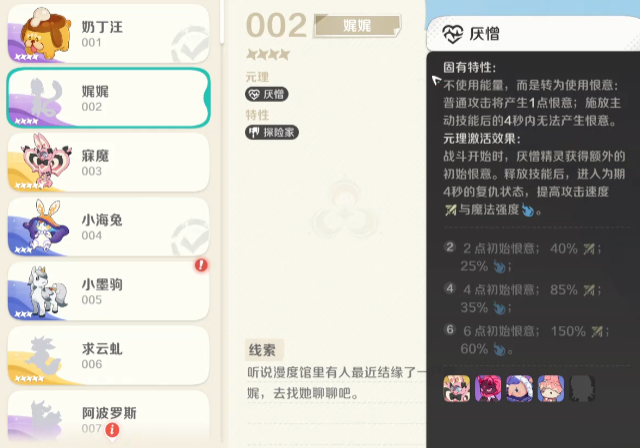The image size is (640, 448).
Task: Open the 寐魔 003 entry
Action: click(x=109, y=162)
